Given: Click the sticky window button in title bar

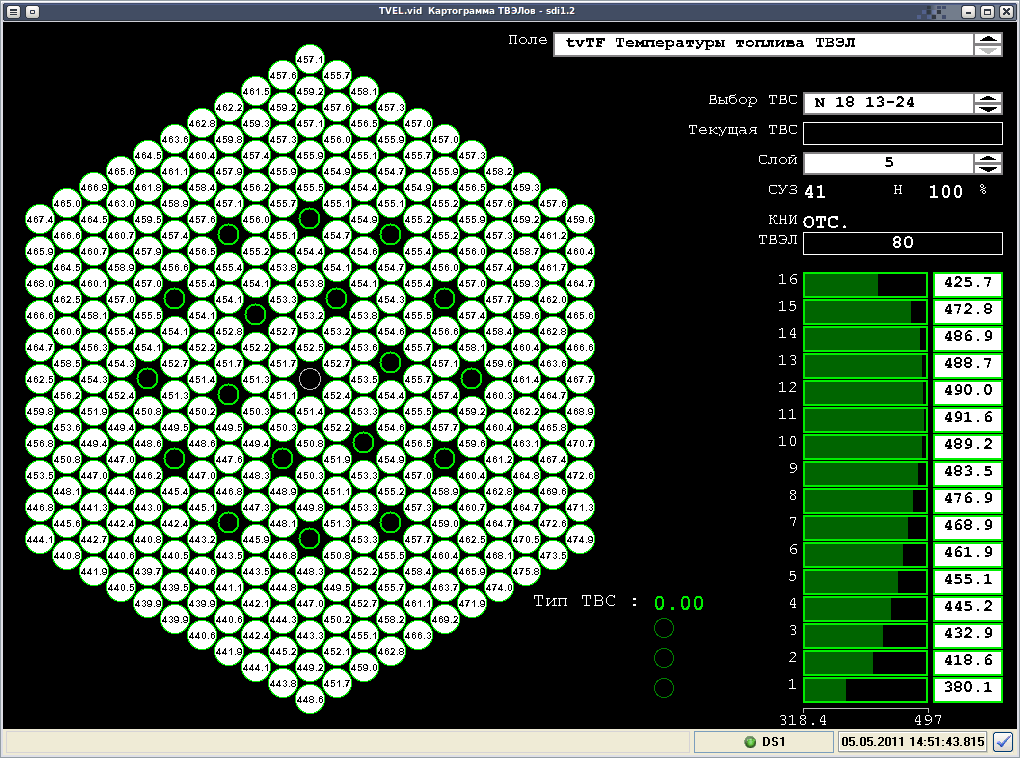Looking at the screenshot, I should coord(32,12).
